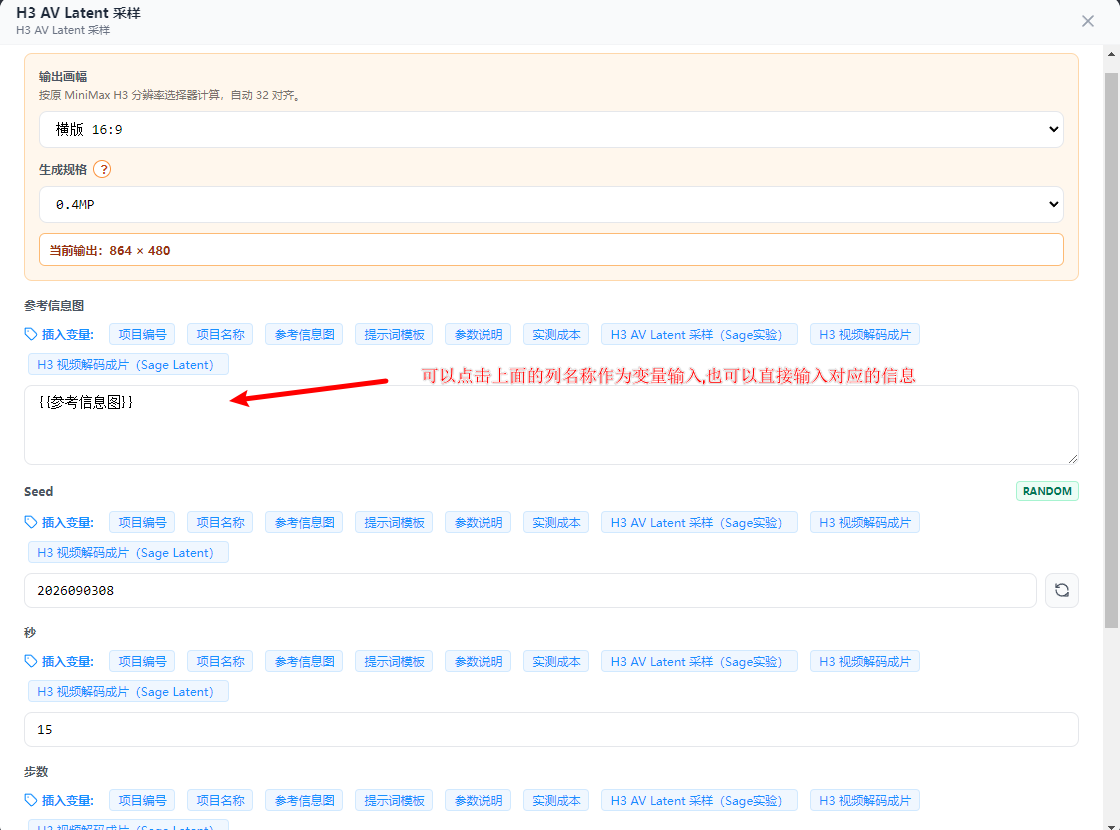This screenshot has height=830, width=1120.
Task: Insert 实测成本 variable in 秒 section
Action: (556, 661)
